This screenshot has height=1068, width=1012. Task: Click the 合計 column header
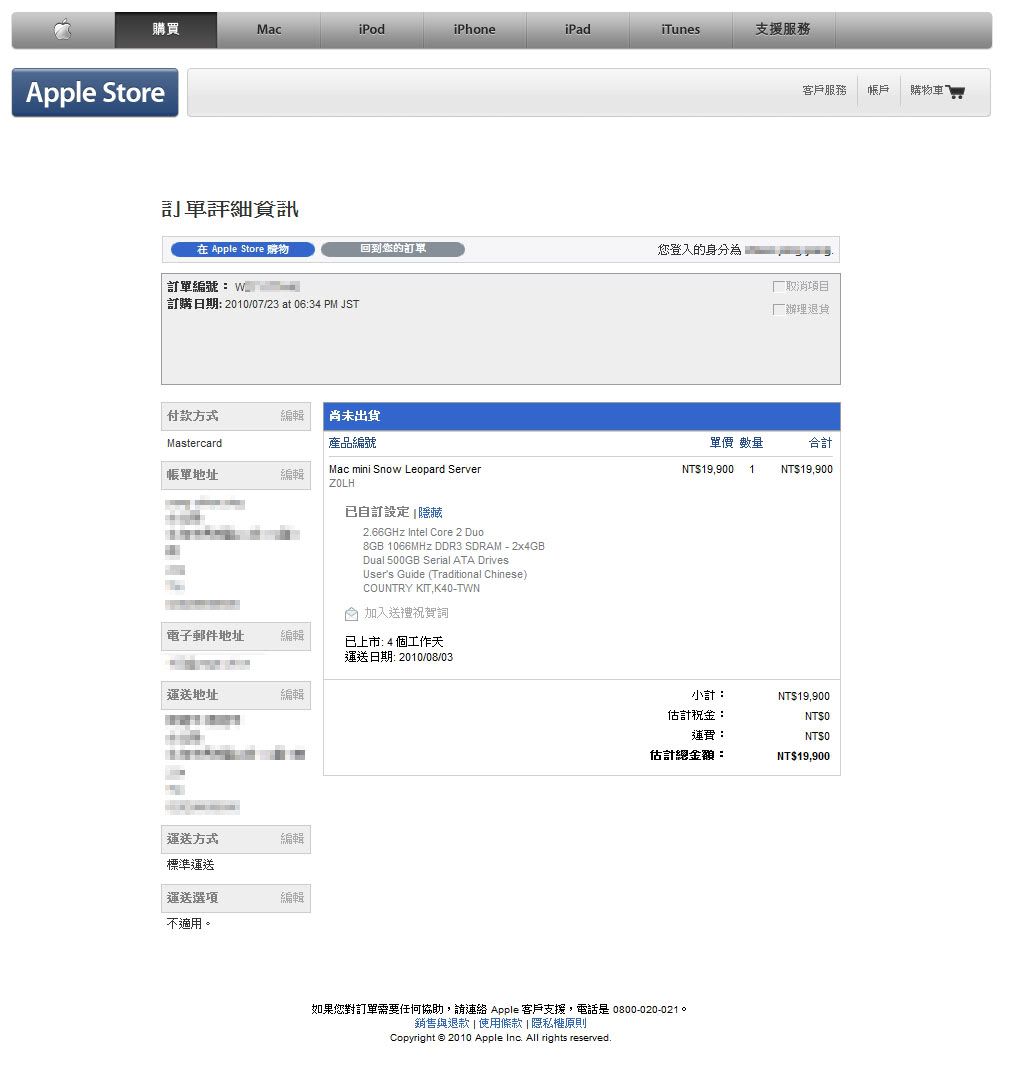pyautogui.click(x=821, y=443)
